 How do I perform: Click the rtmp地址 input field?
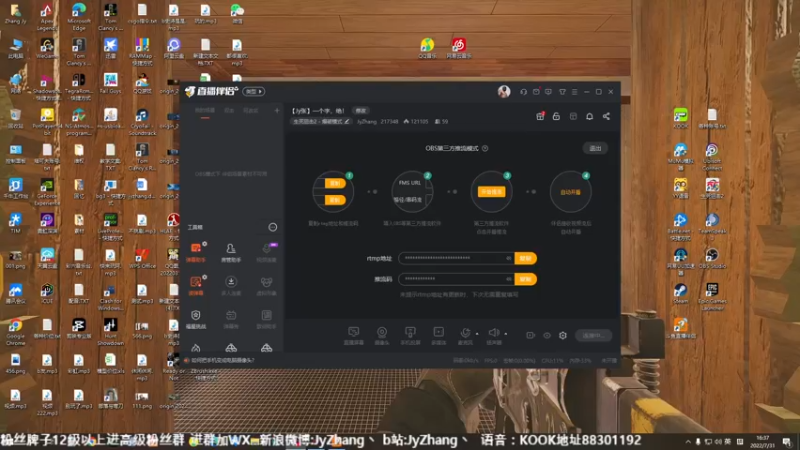click(x=457, y=258)
